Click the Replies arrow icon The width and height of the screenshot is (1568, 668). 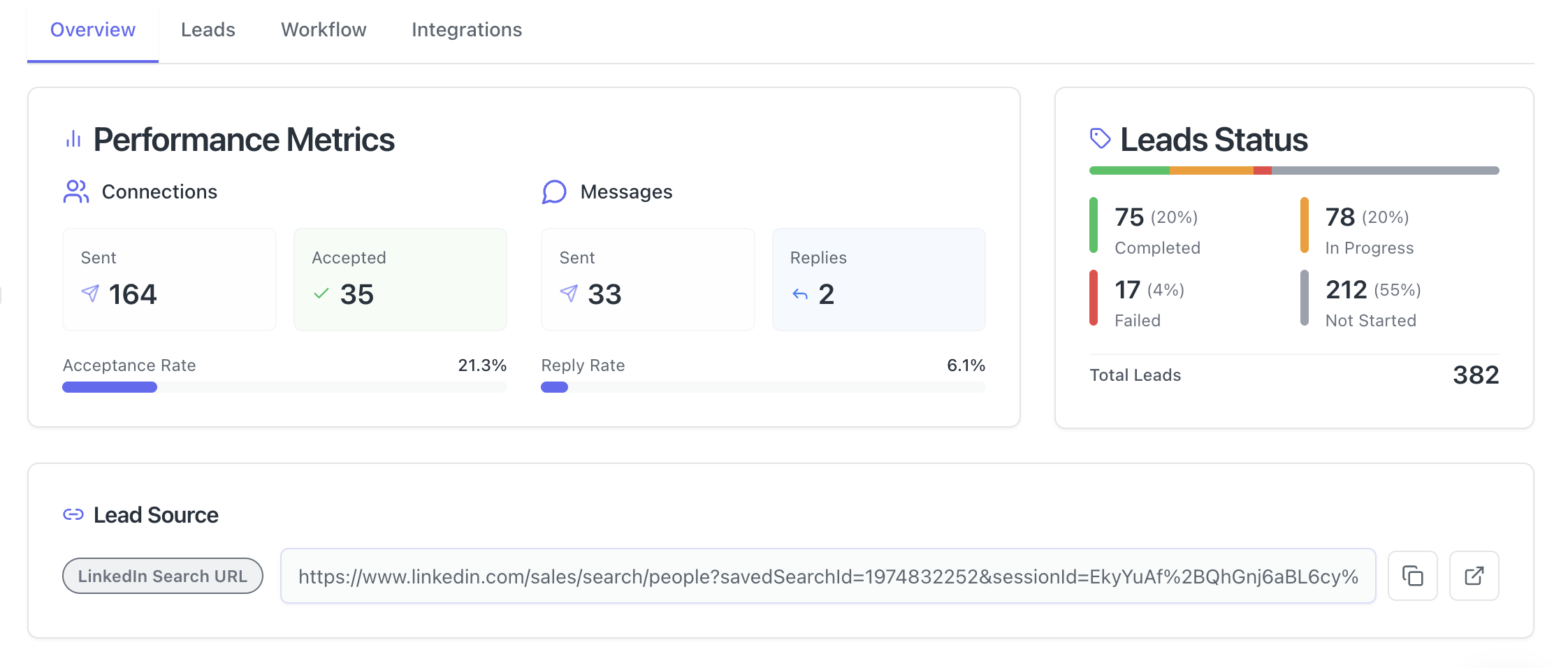tap(800, 294)
